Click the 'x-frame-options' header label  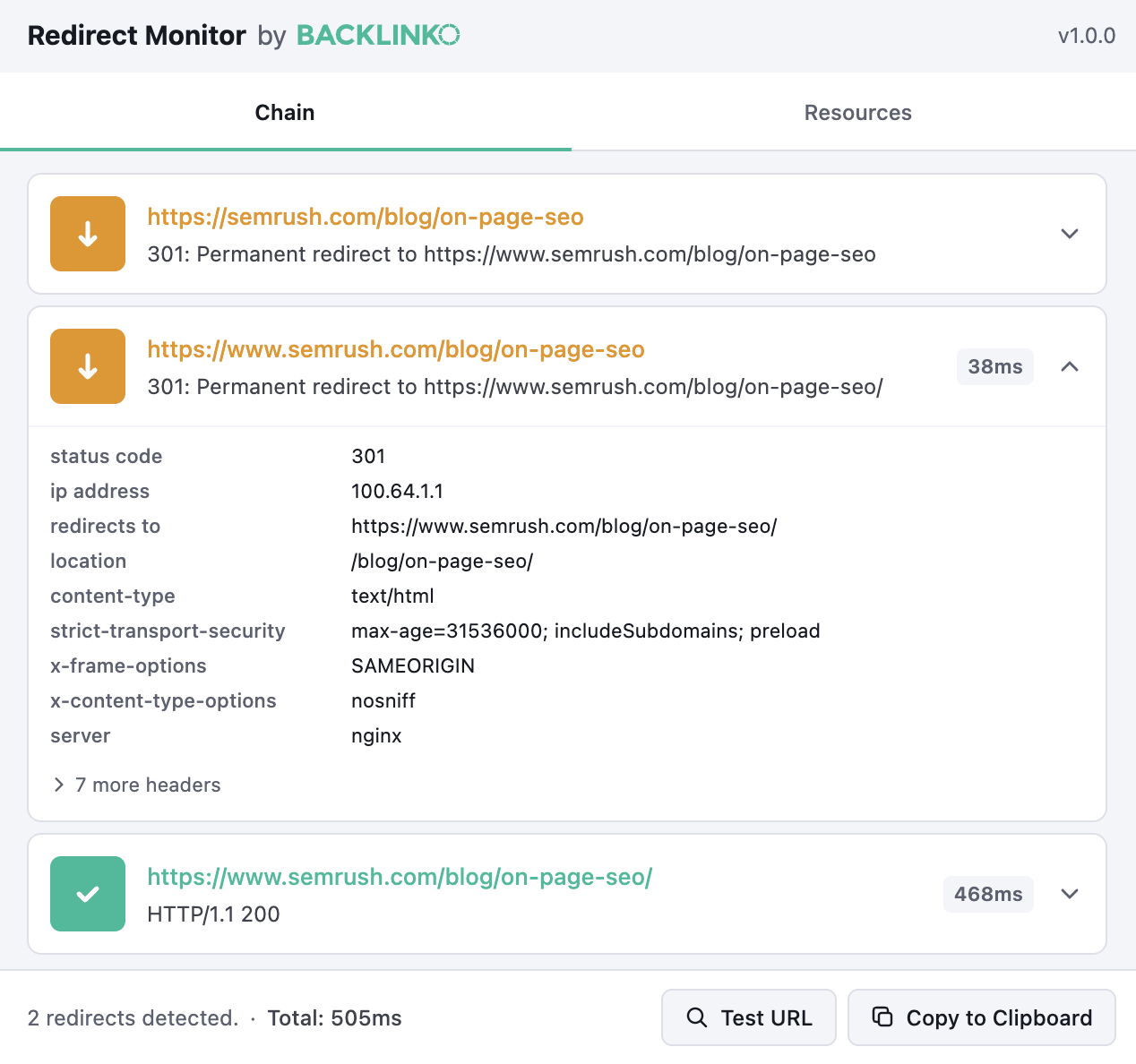[x=128, y=665]
